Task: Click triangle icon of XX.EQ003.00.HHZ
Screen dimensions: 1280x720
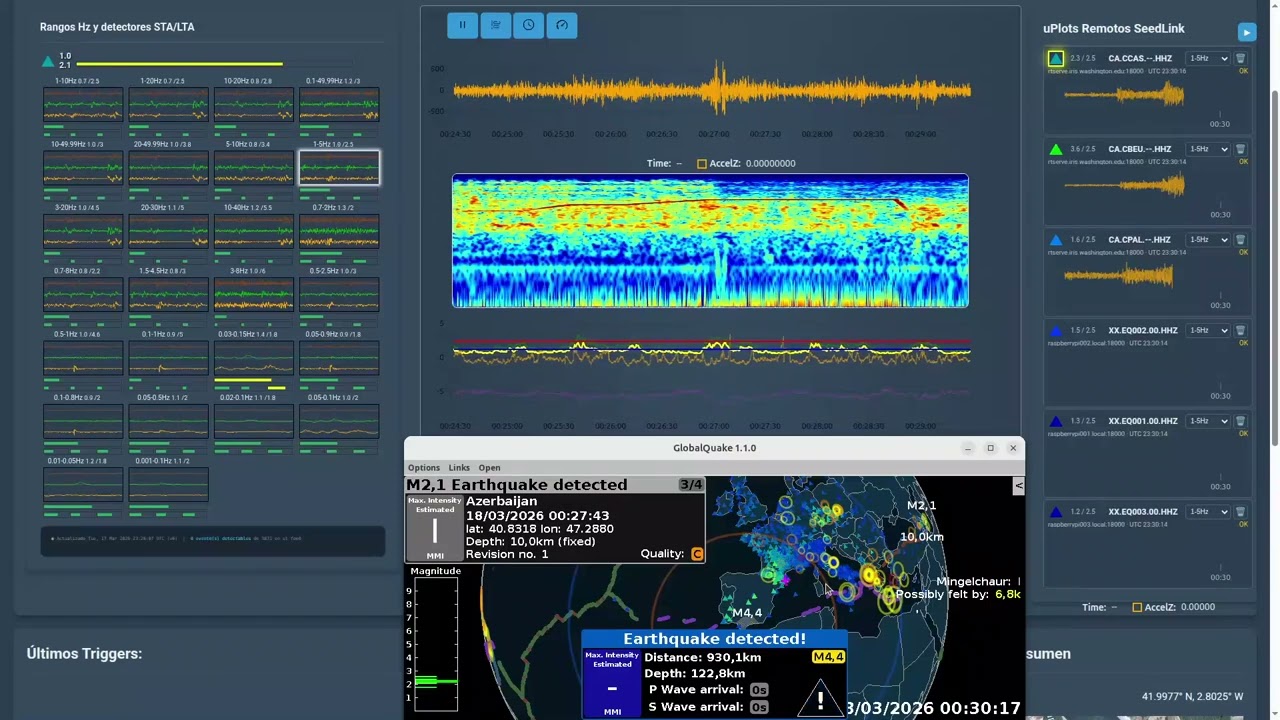Action: [1056, 512]
